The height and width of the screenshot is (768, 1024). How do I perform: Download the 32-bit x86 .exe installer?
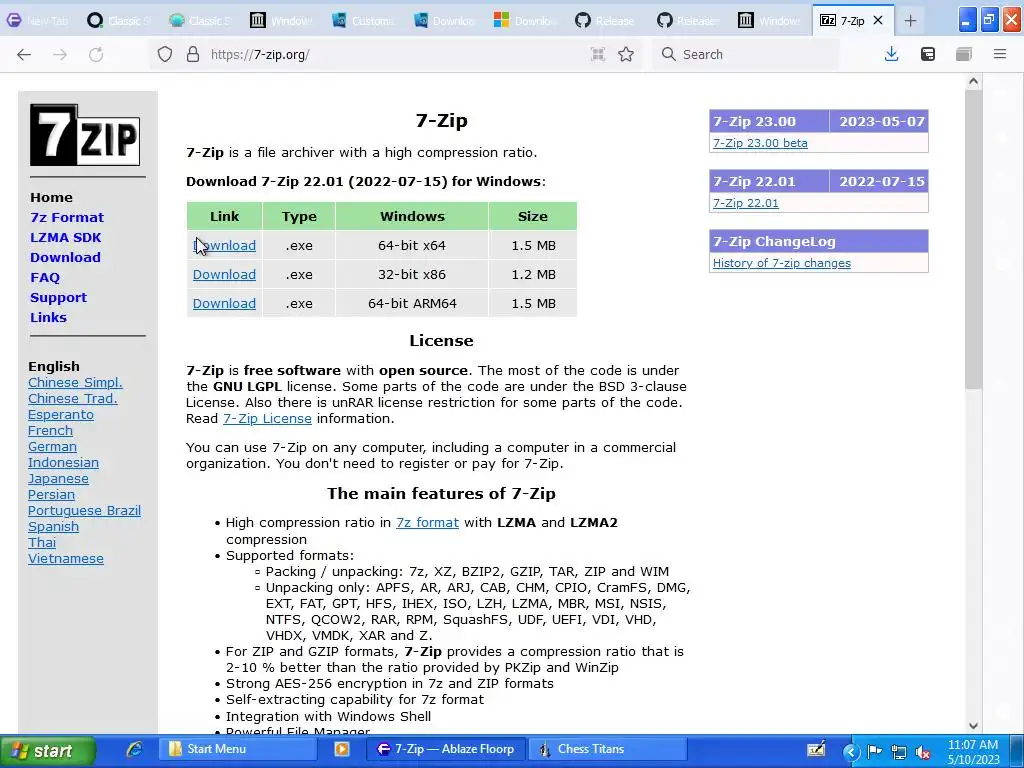(x=224, y=274)
